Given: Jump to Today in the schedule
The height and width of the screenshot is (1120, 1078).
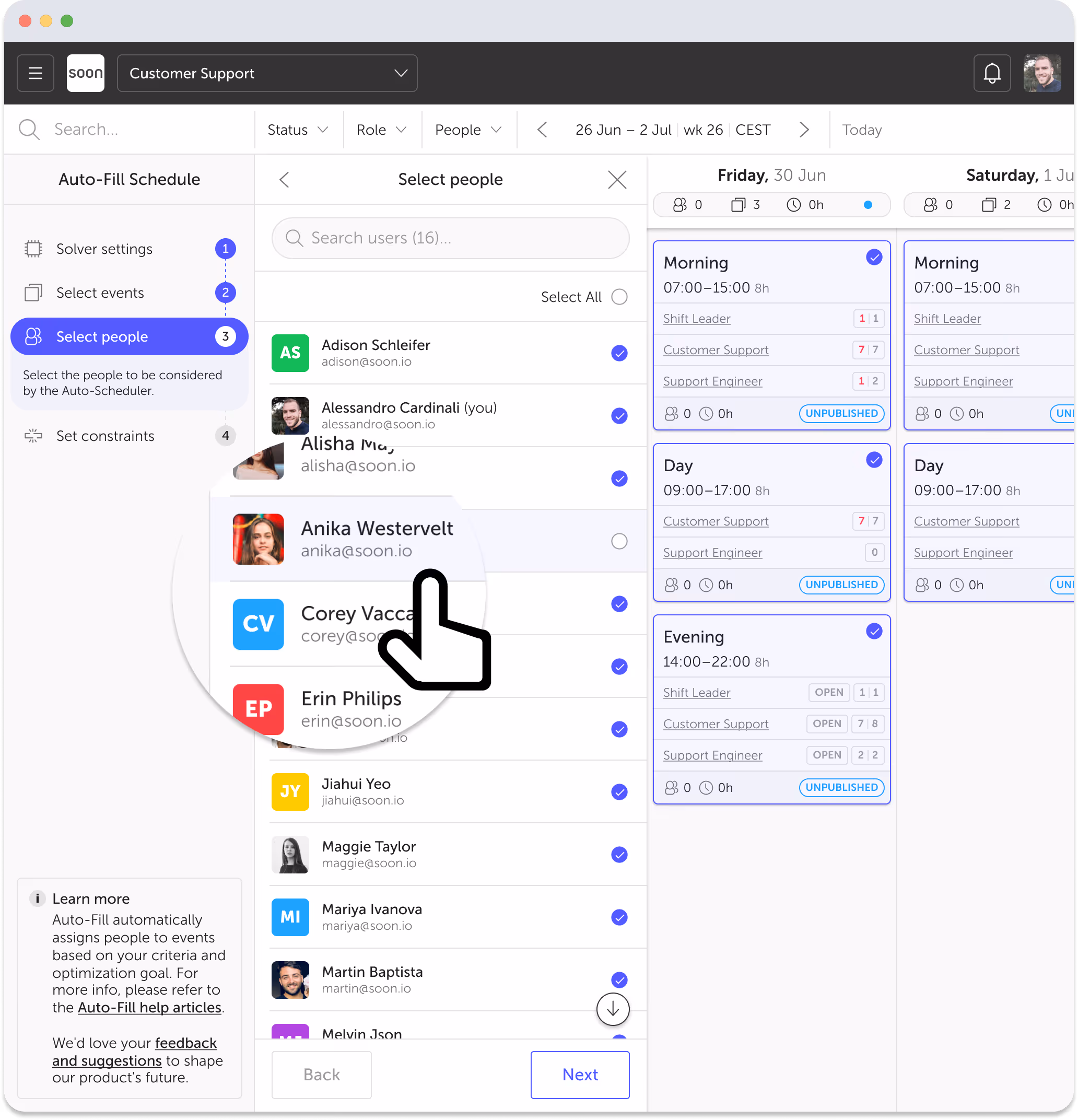Looking at the screenshot, I should click(x=861, y=130).
